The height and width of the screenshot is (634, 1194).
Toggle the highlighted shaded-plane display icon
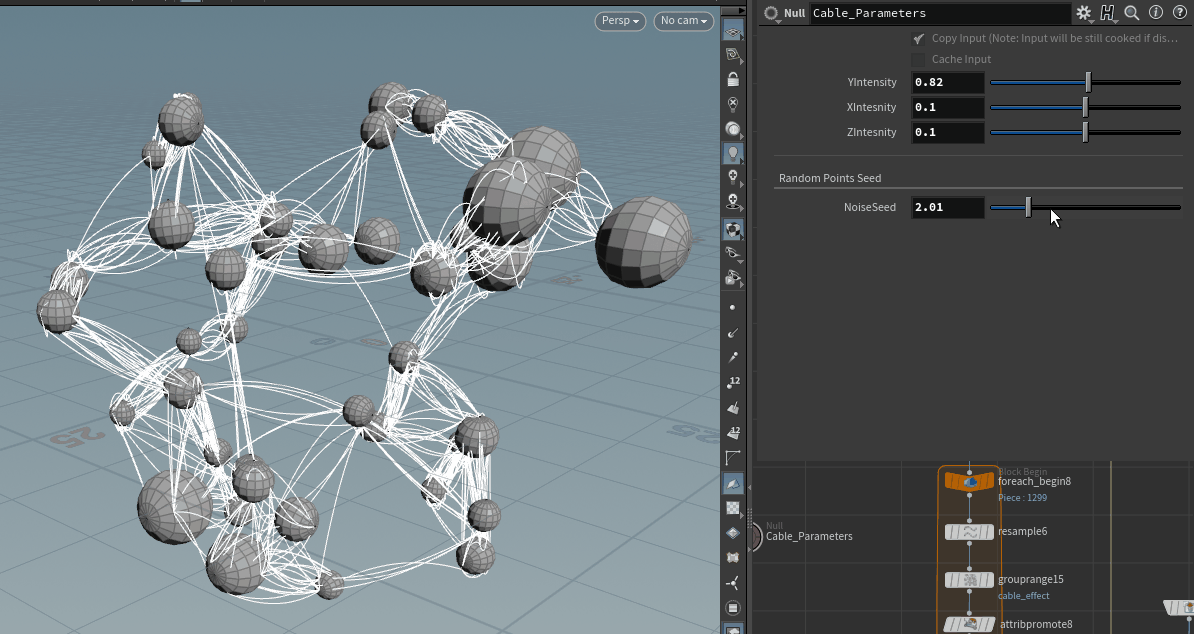pos(733,483)
